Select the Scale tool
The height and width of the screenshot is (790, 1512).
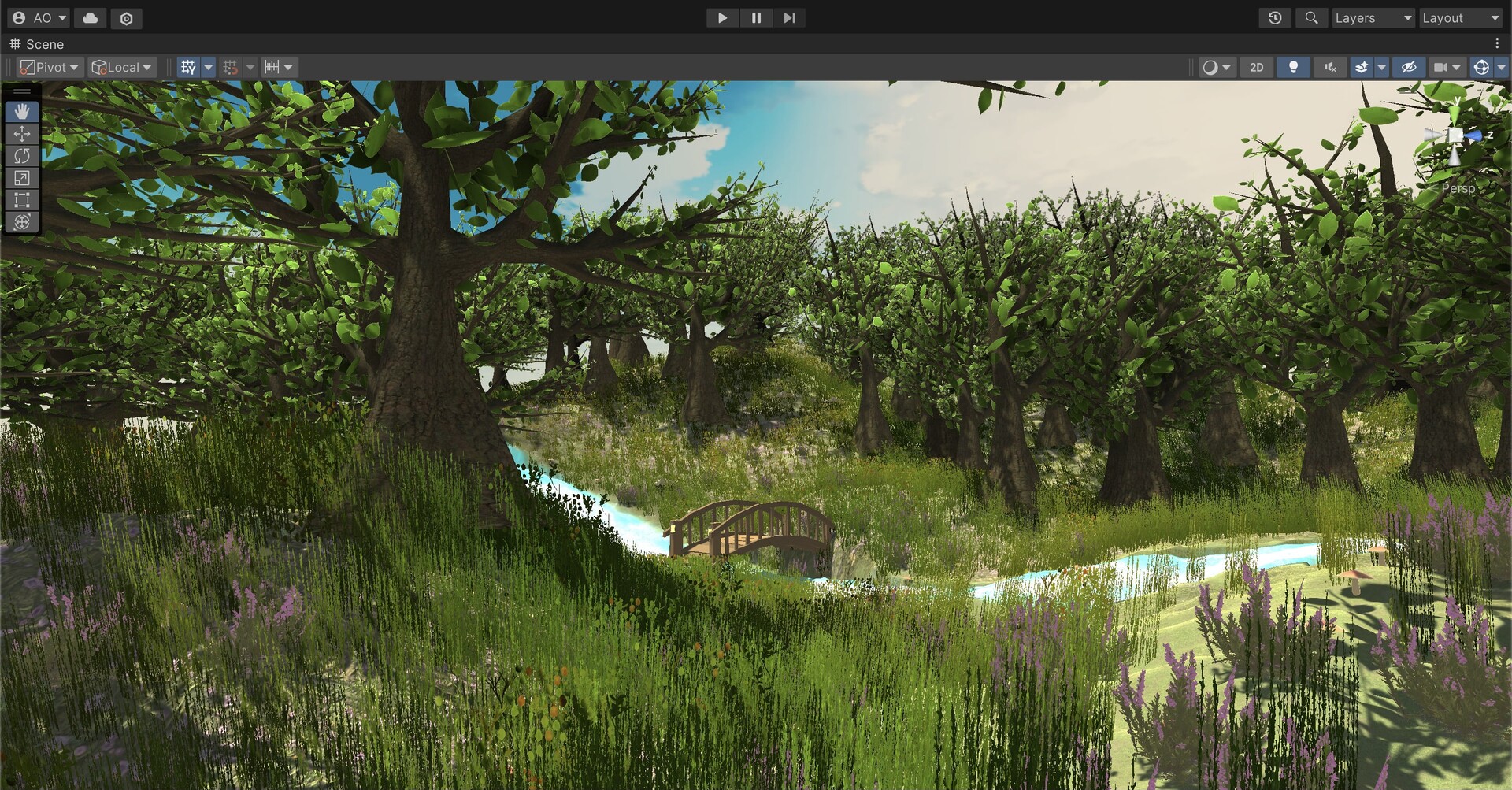point(22,177)
